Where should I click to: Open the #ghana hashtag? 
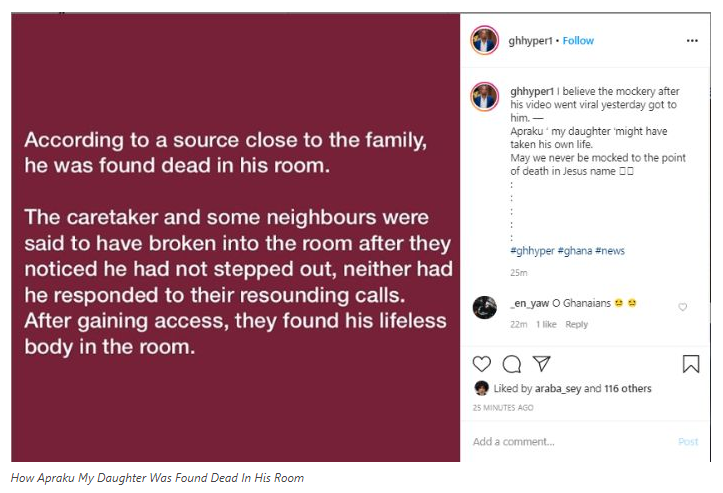click(575, 251)
